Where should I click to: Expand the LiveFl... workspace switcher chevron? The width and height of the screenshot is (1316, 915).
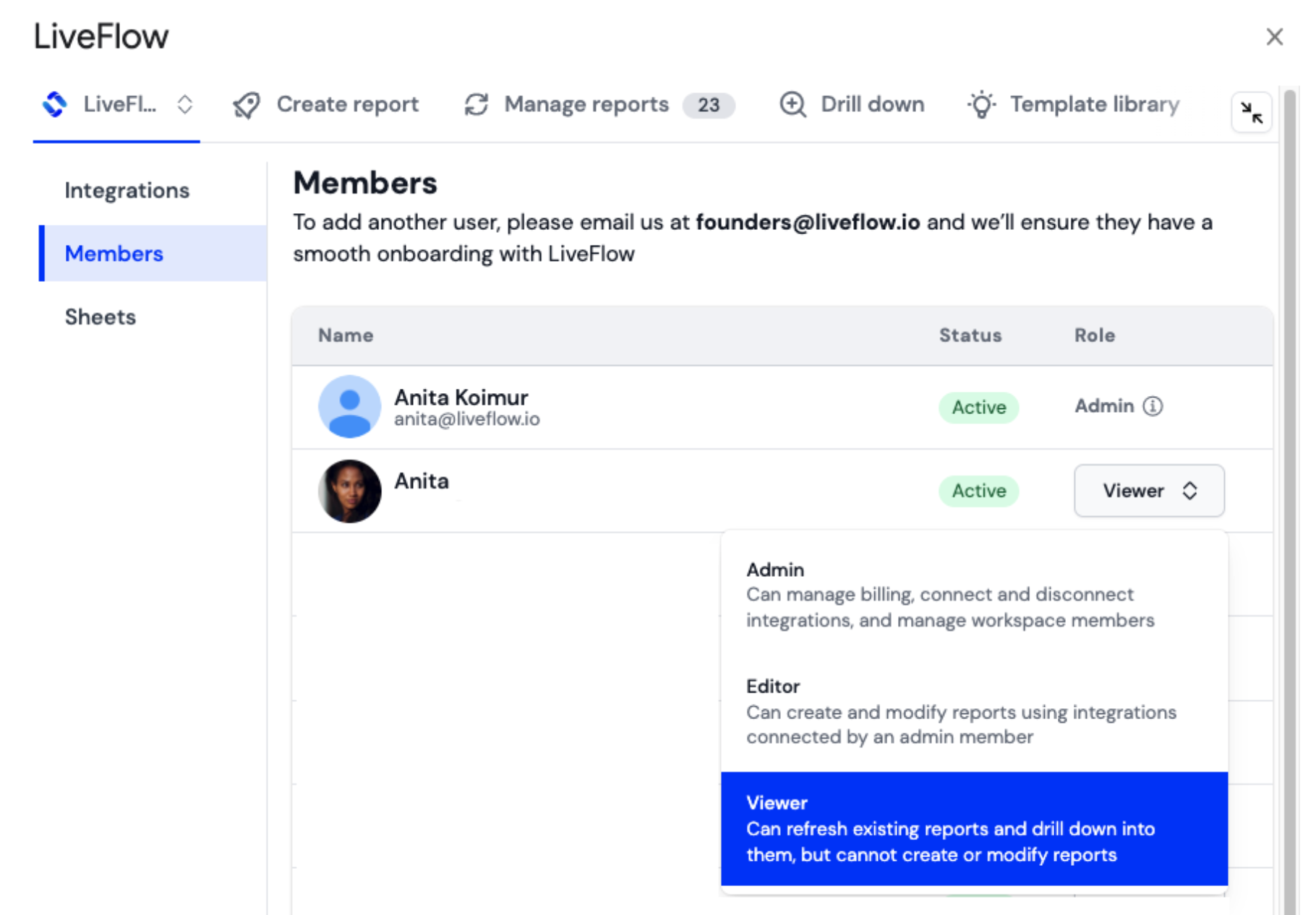click(185, 104)
